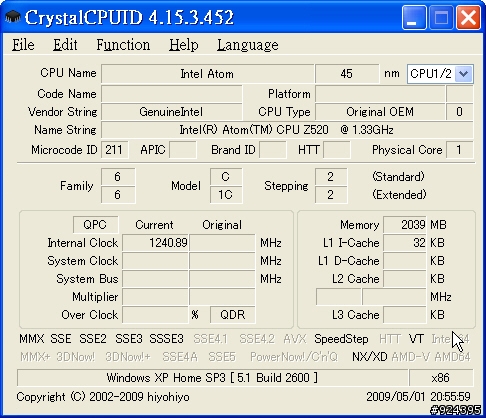Screen dimensions: 486x418
Task: Click the grayed AVX feature label
Action: coord(295,339)
